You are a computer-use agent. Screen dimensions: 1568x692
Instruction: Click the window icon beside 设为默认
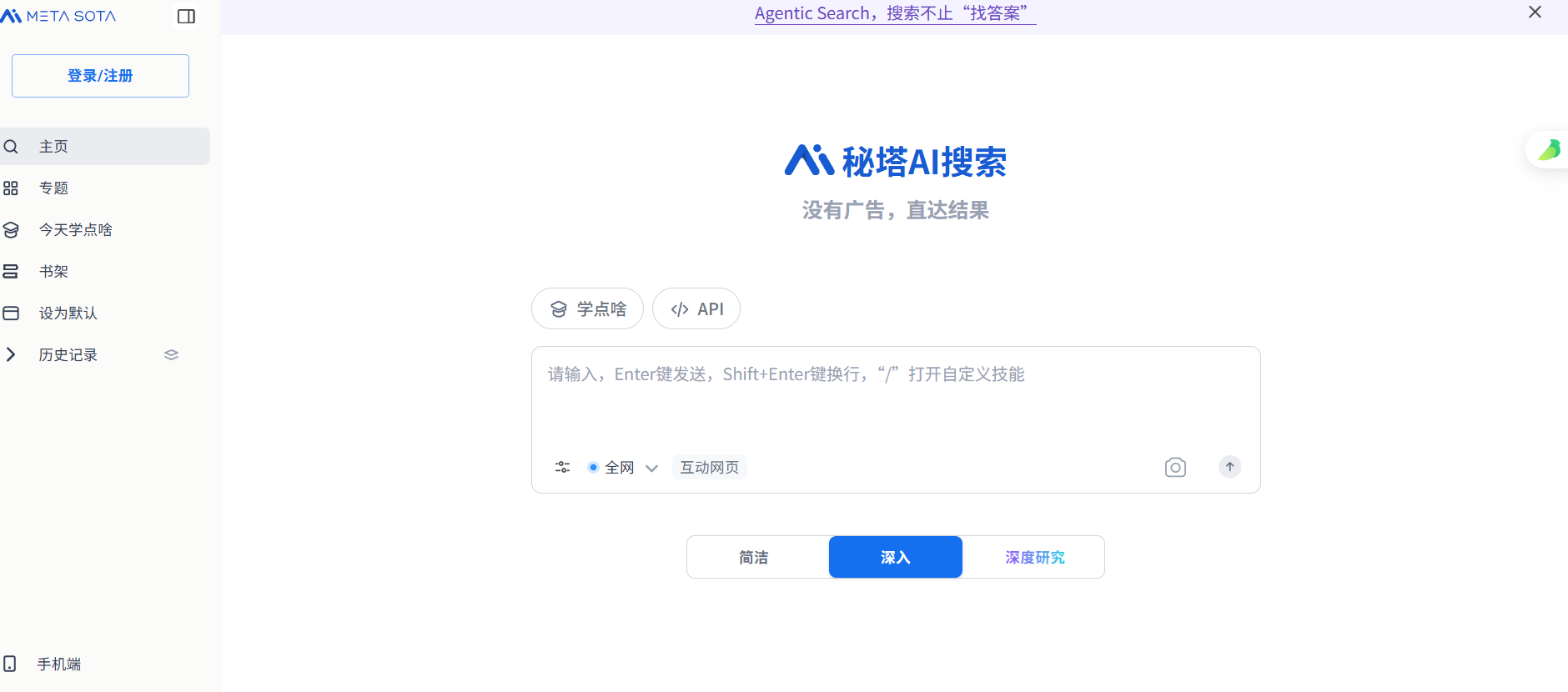[x=11, y=313]
